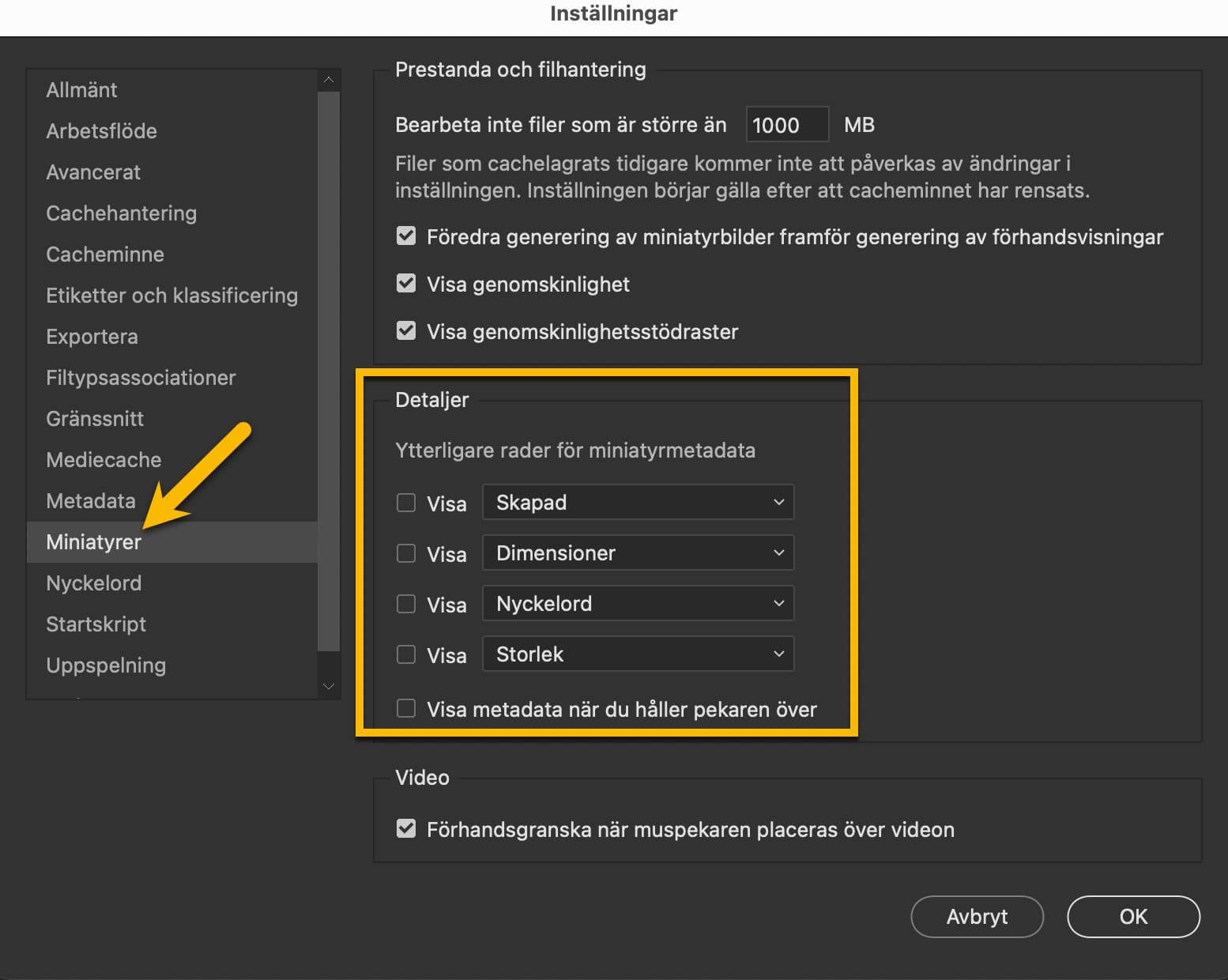Disable Visa genomskinlighetsstödraster option
This screenshot has height=980, width=1228.
click(406, 331)
